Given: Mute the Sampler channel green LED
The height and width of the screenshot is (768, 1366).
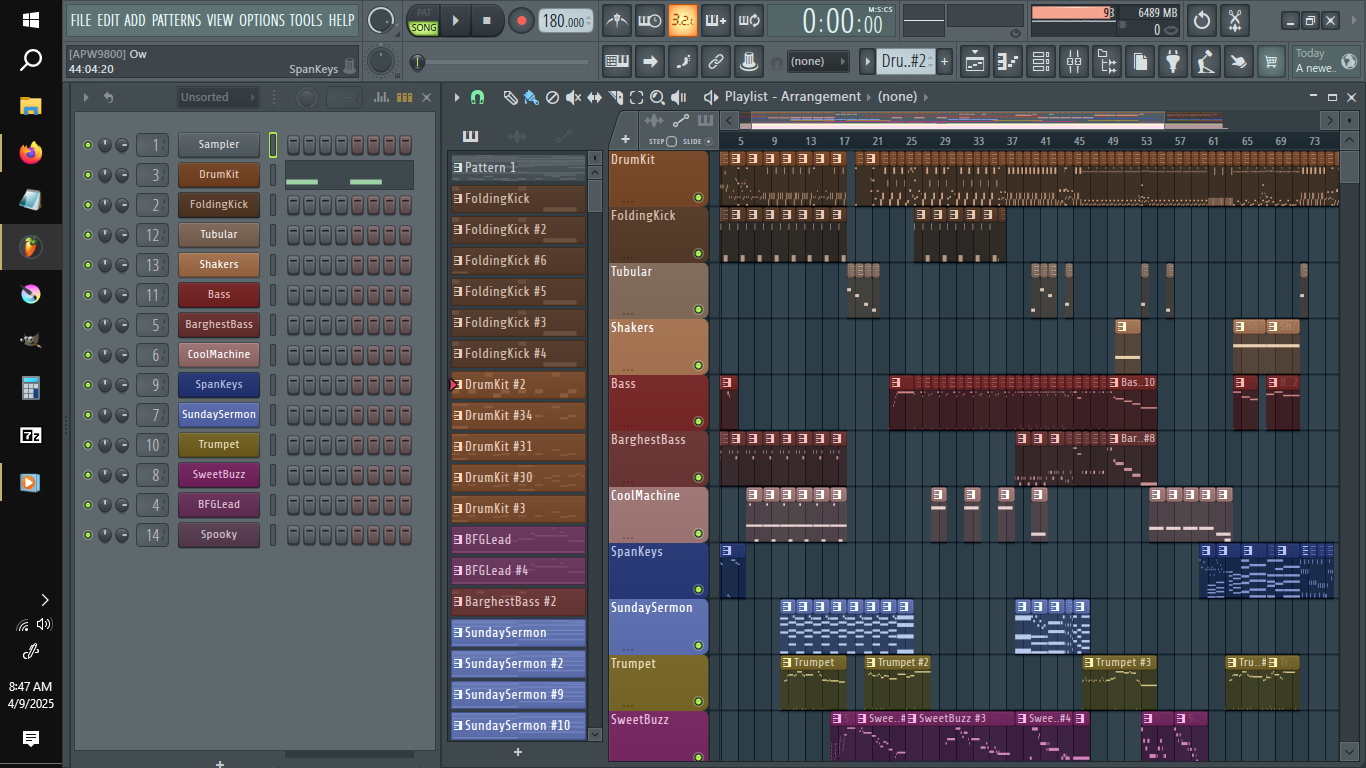Looking at the screenshot, I should 88,145.
